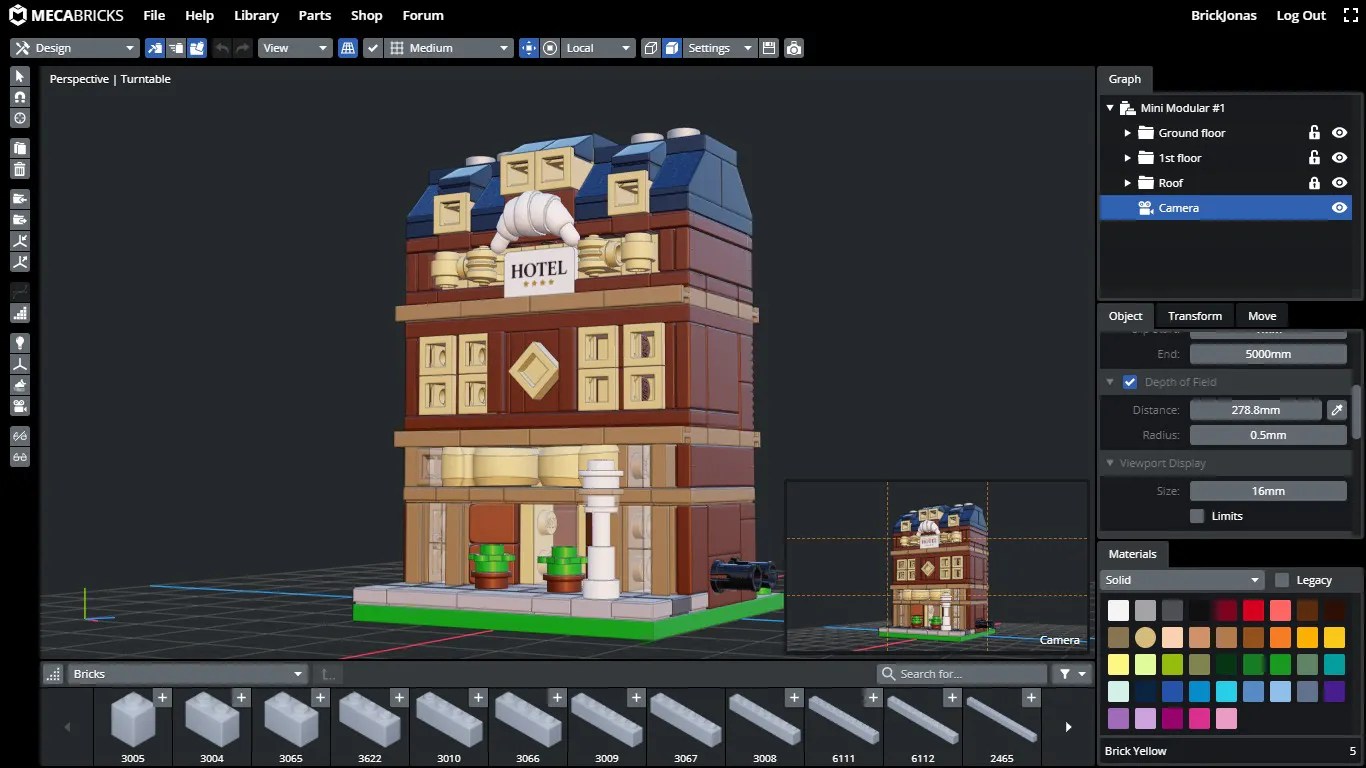Enable the Limits checkbox

[x=1197, y=516]
